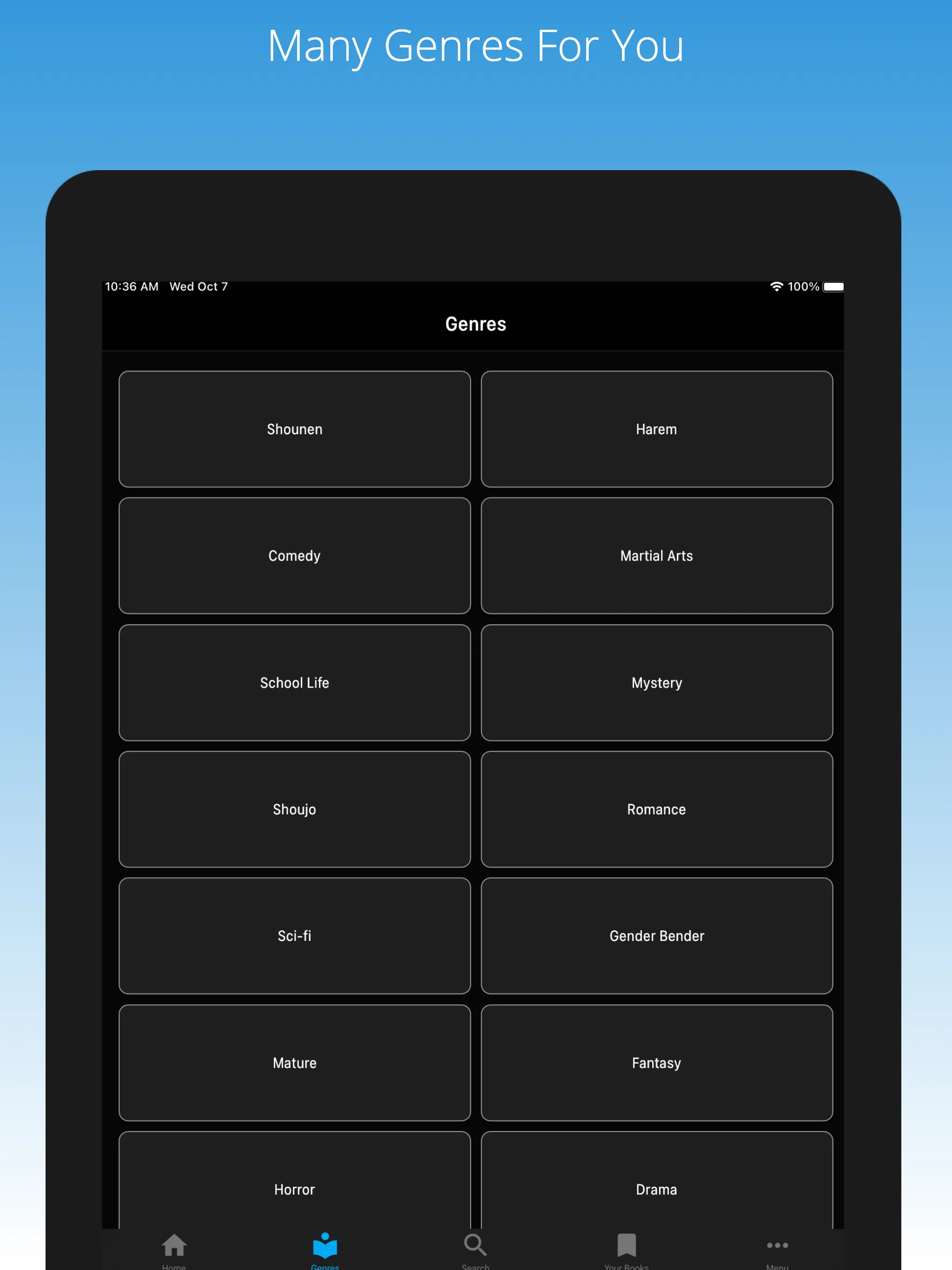Select the Shounen genre button

(295, 429)
